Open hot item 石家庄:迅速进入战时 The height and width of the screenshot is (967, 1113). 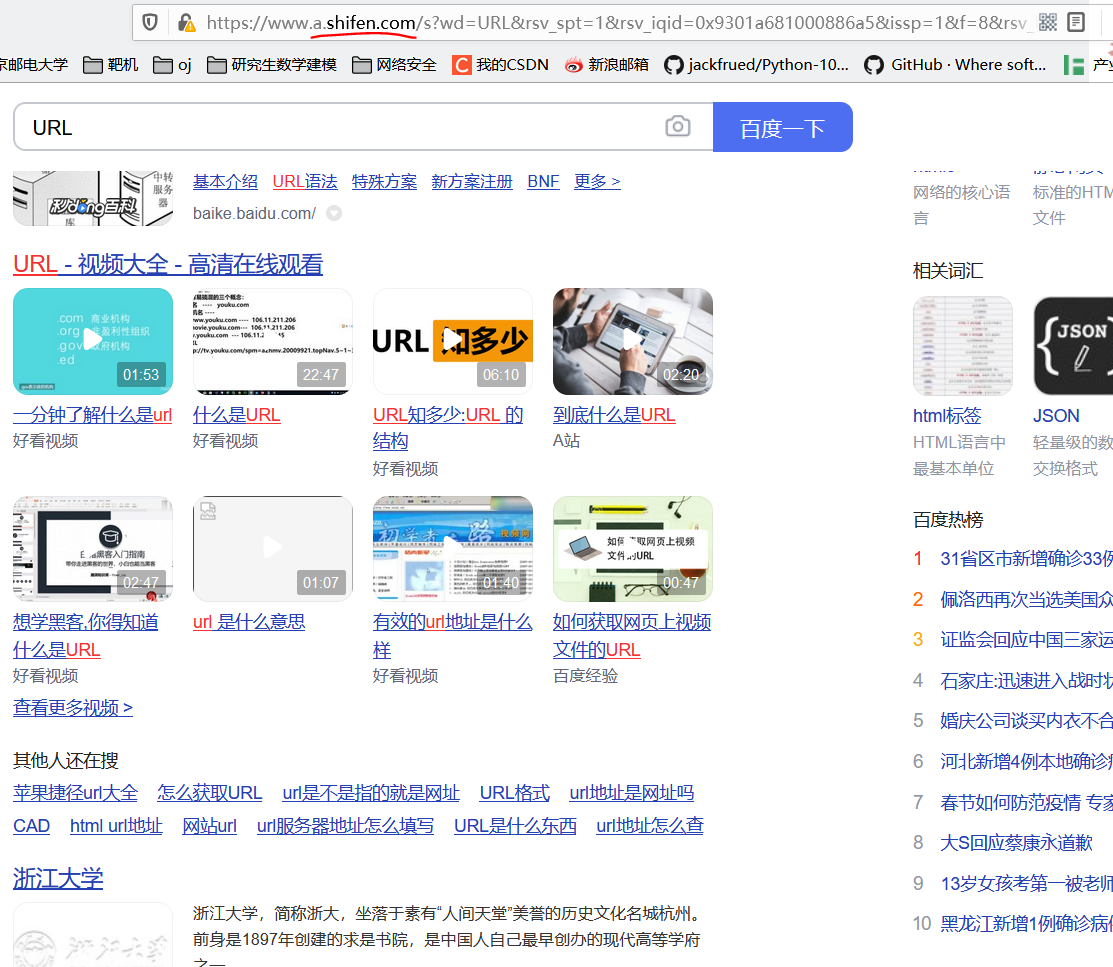click(x=1026, y=681)
